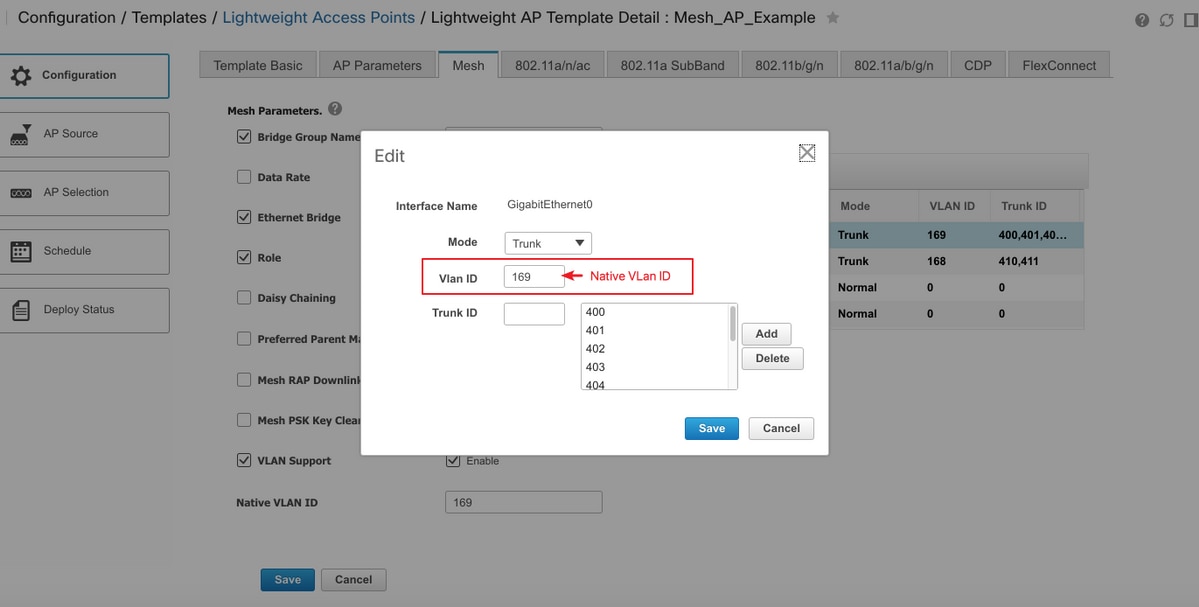Viewport: 1199px width, 607px height.
Task: Click the Configuration gear icon
Action: (x=21, y=76)
